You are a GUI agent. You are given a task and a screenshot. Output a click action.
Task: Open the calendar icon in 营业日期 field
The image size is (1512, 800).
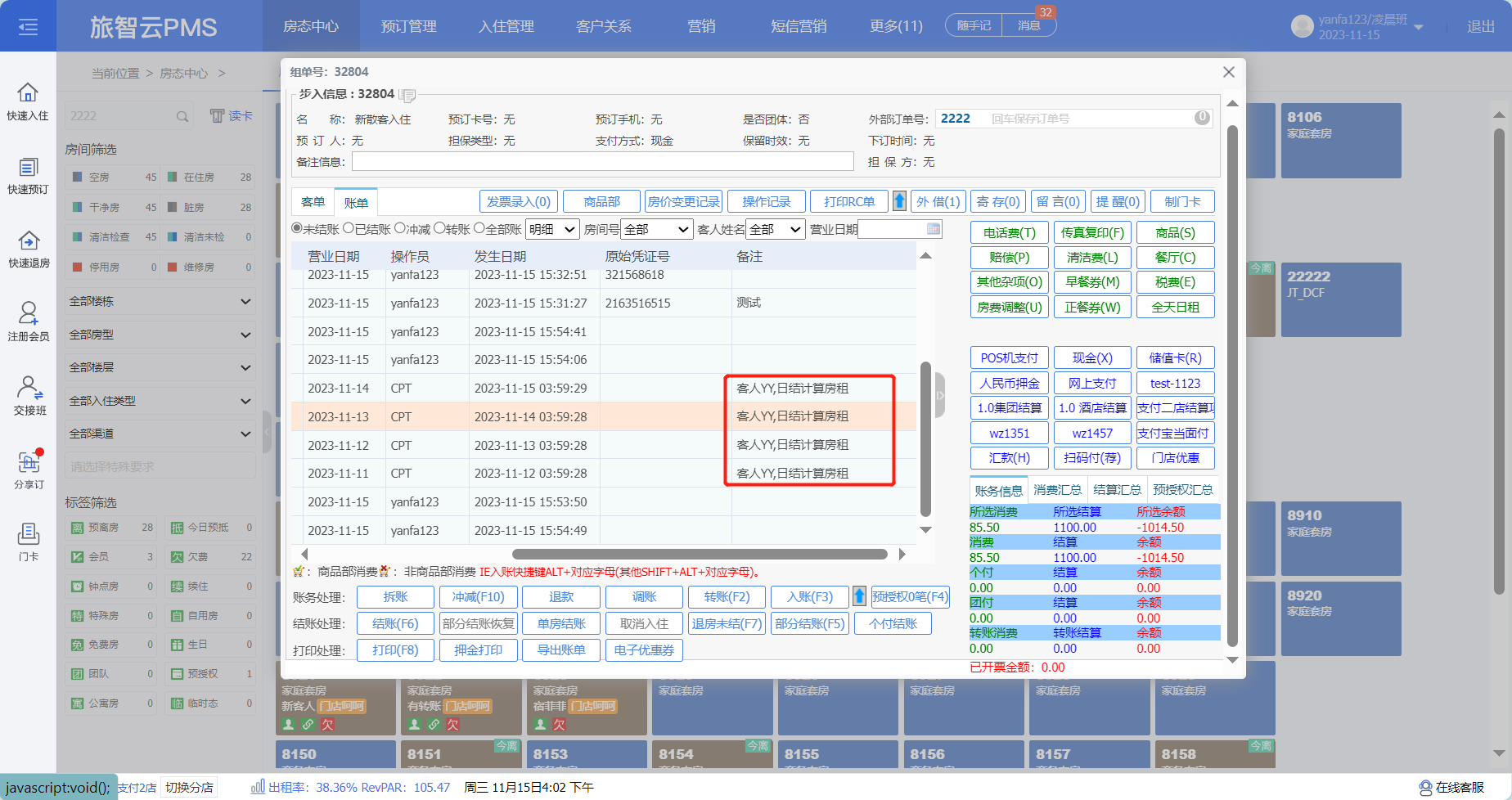(934, 228)
